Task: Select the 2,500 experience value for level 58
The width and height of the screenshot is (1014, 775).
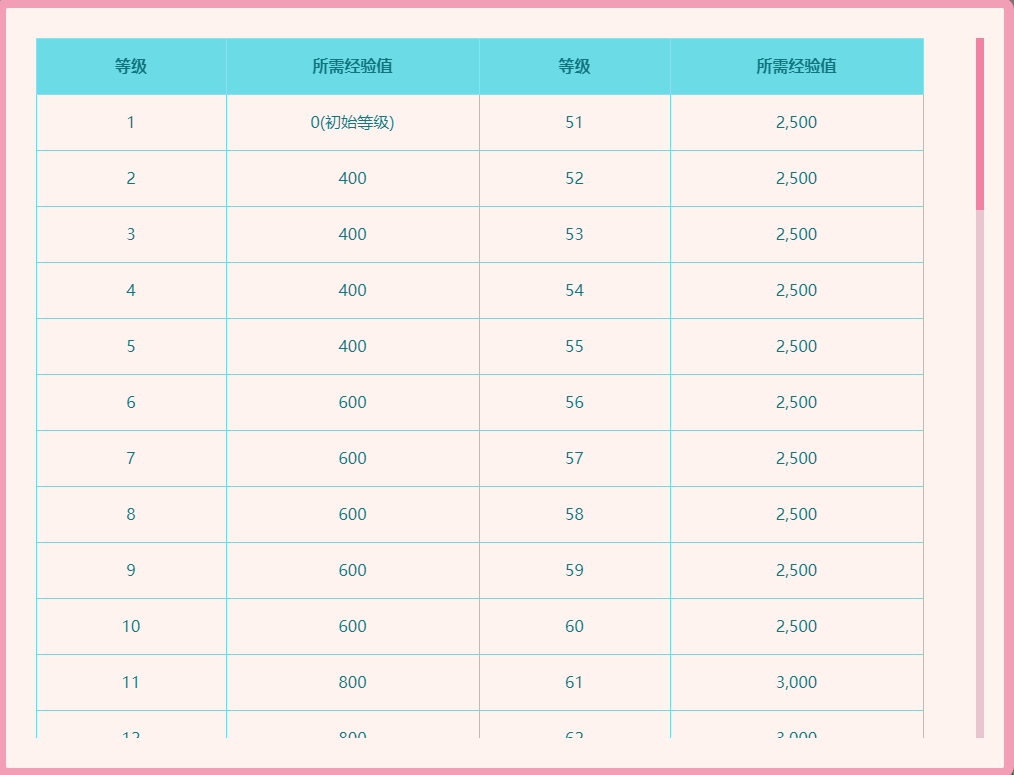Action: [x=796, y=515]
